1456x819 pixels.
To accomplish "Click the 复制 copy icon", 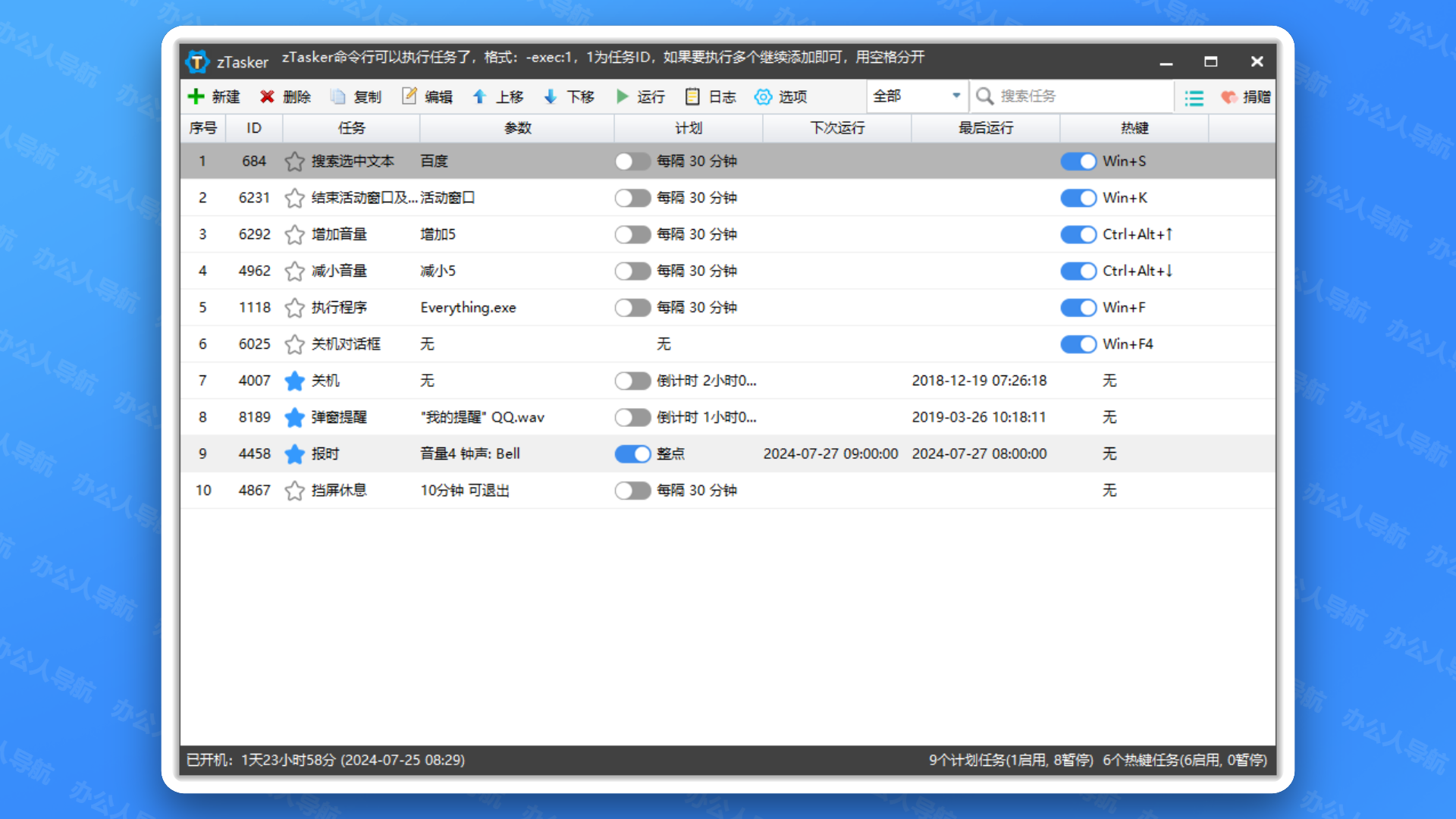I will point(338,96).
